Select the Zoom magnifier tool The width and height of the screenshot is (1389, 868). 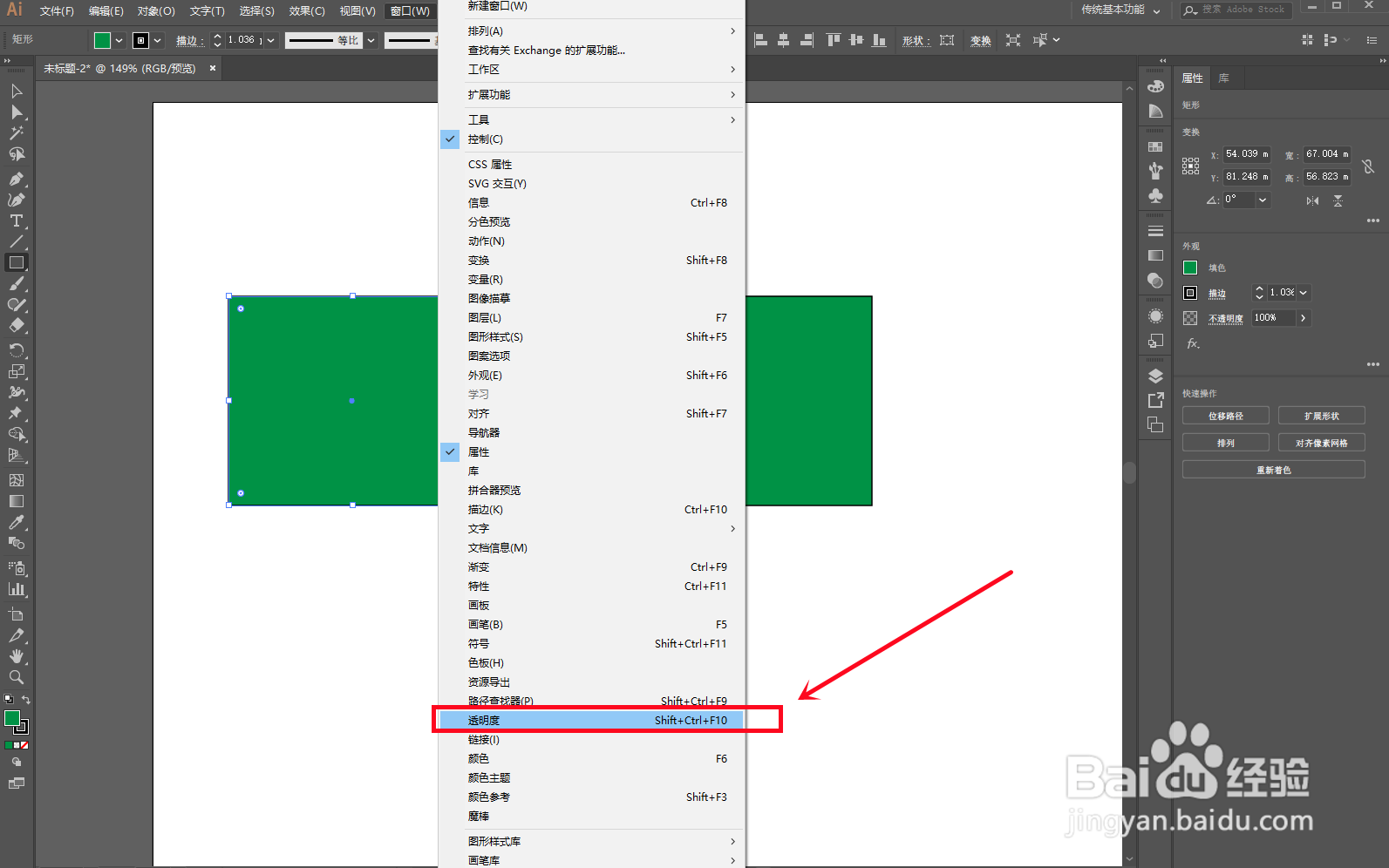pyautogui.click(x=16, y=677)
